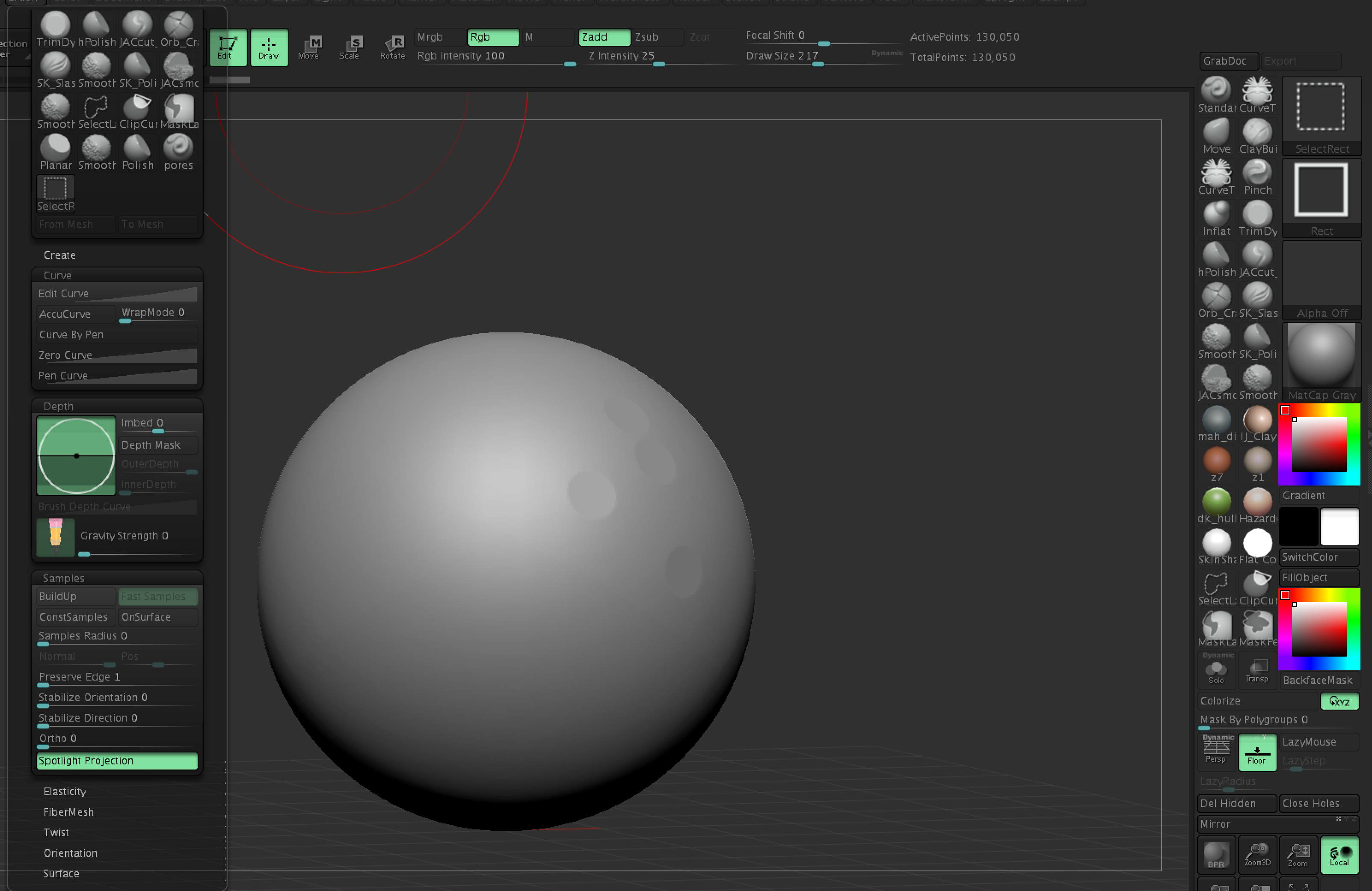Expand the Create section

coord(60,255)
